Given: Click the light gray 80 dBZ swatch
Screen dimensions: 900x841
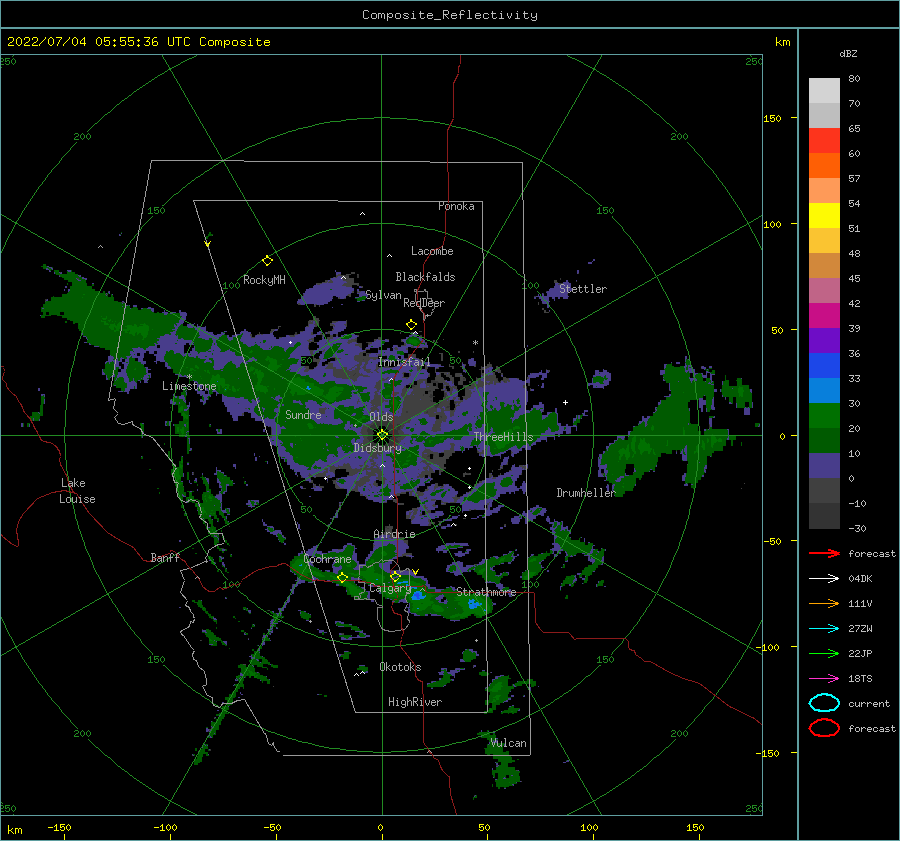Looking at the screenshot, I should click(x=824, y=90).
